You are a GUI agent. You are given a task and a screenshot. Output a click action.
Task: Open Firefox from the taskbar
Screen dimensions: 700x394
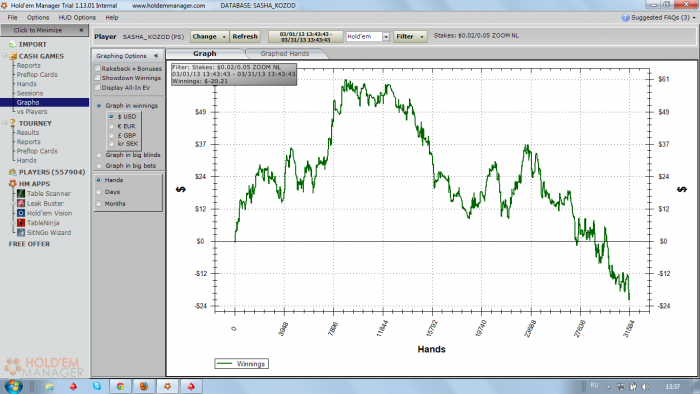[x=144, y=386]
